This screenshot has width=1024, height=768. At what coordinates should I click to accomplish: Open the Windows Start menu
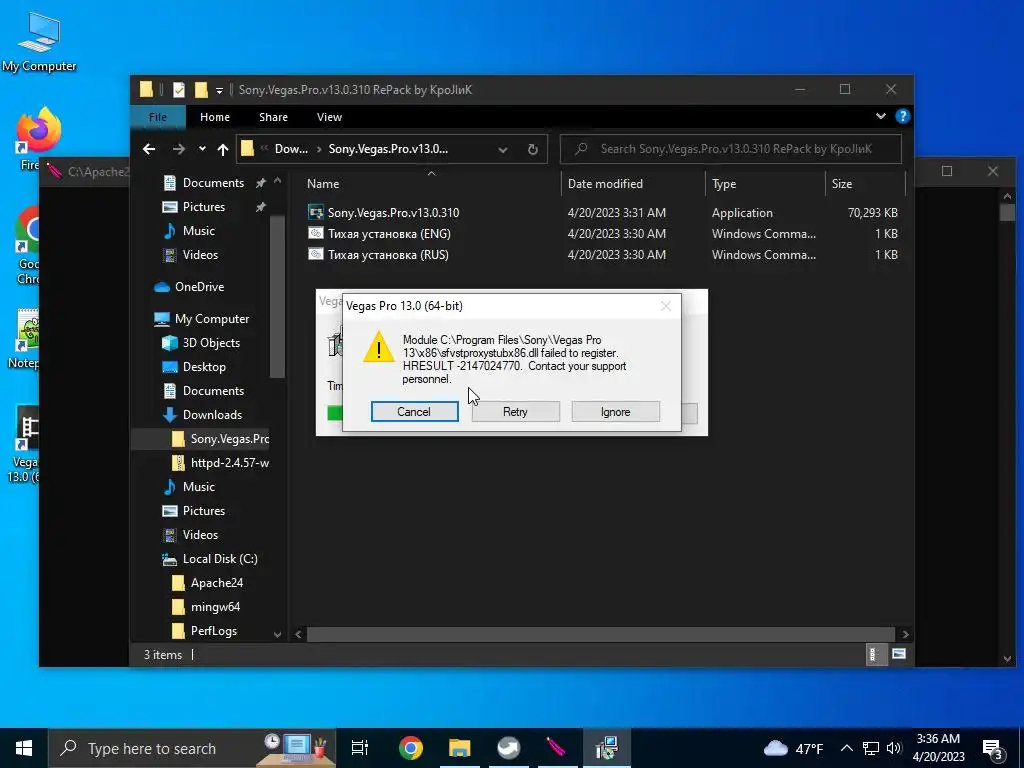point(24,748)
